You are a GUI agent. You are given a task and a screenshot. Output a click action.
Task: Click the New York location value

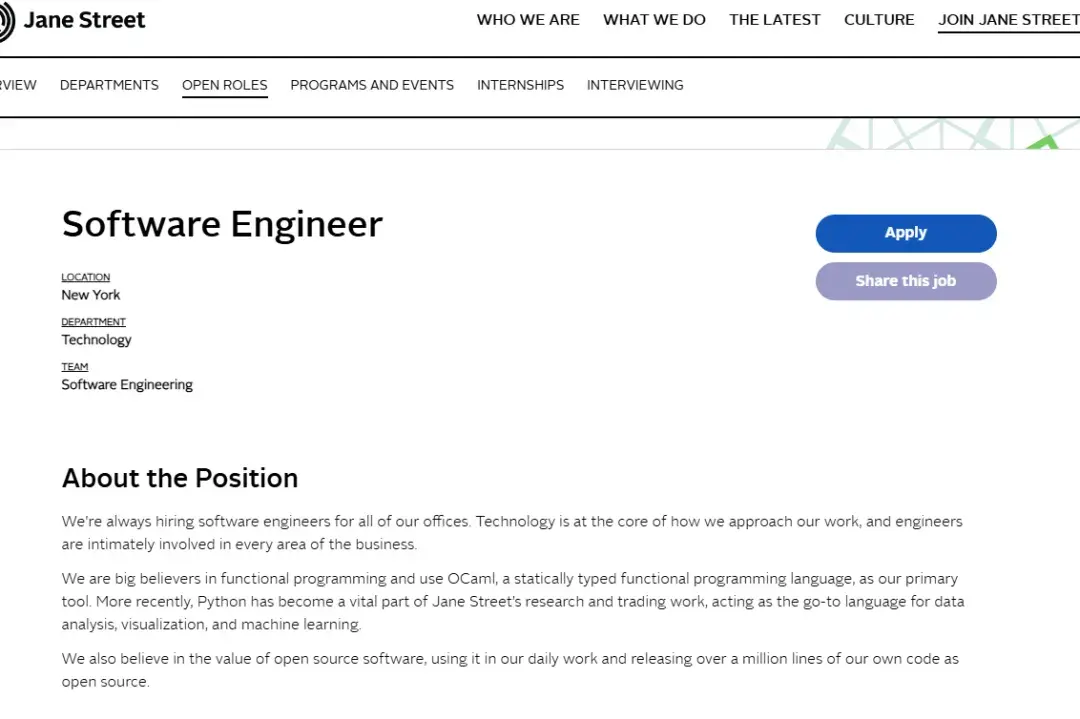(x=91, y=295)
